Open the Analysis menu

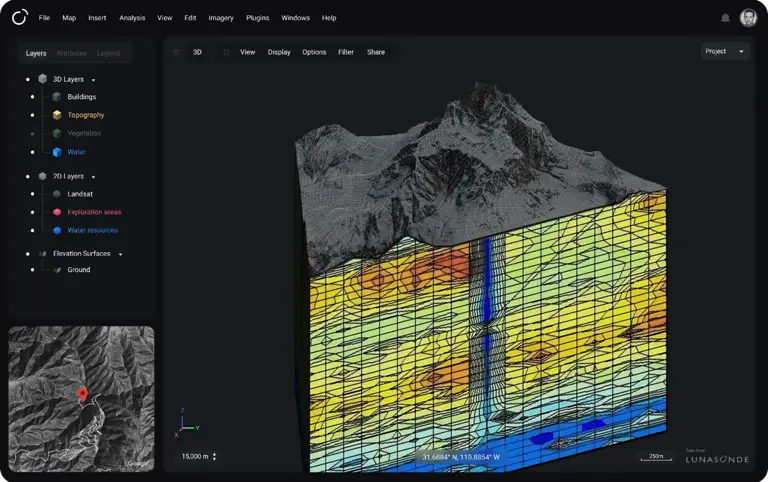click(132, 18)
